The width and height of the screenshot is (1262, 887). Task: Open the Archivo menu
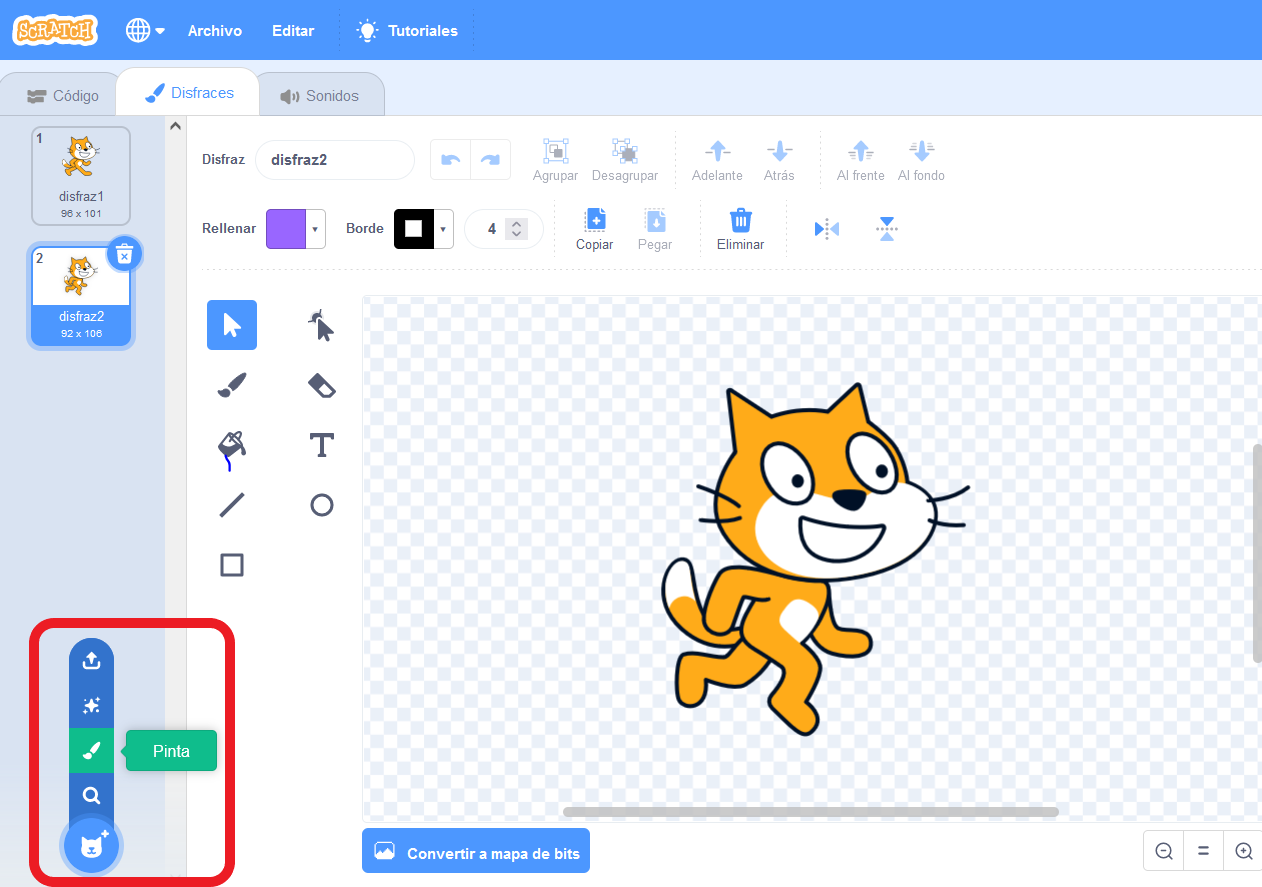coord(215,31)
